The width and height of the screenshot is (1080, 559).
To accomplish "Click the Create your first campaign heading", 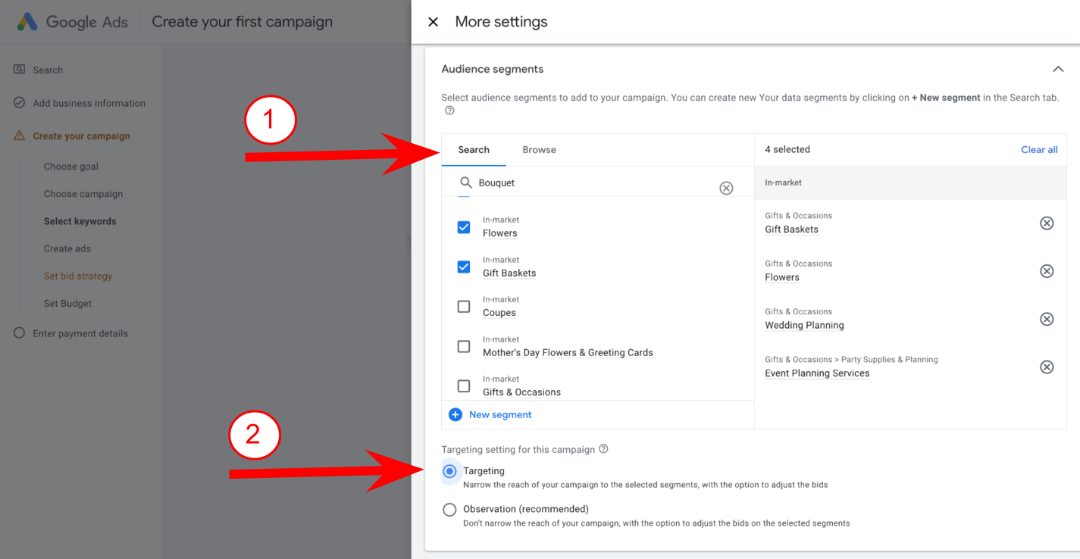I will pos(242,22).
